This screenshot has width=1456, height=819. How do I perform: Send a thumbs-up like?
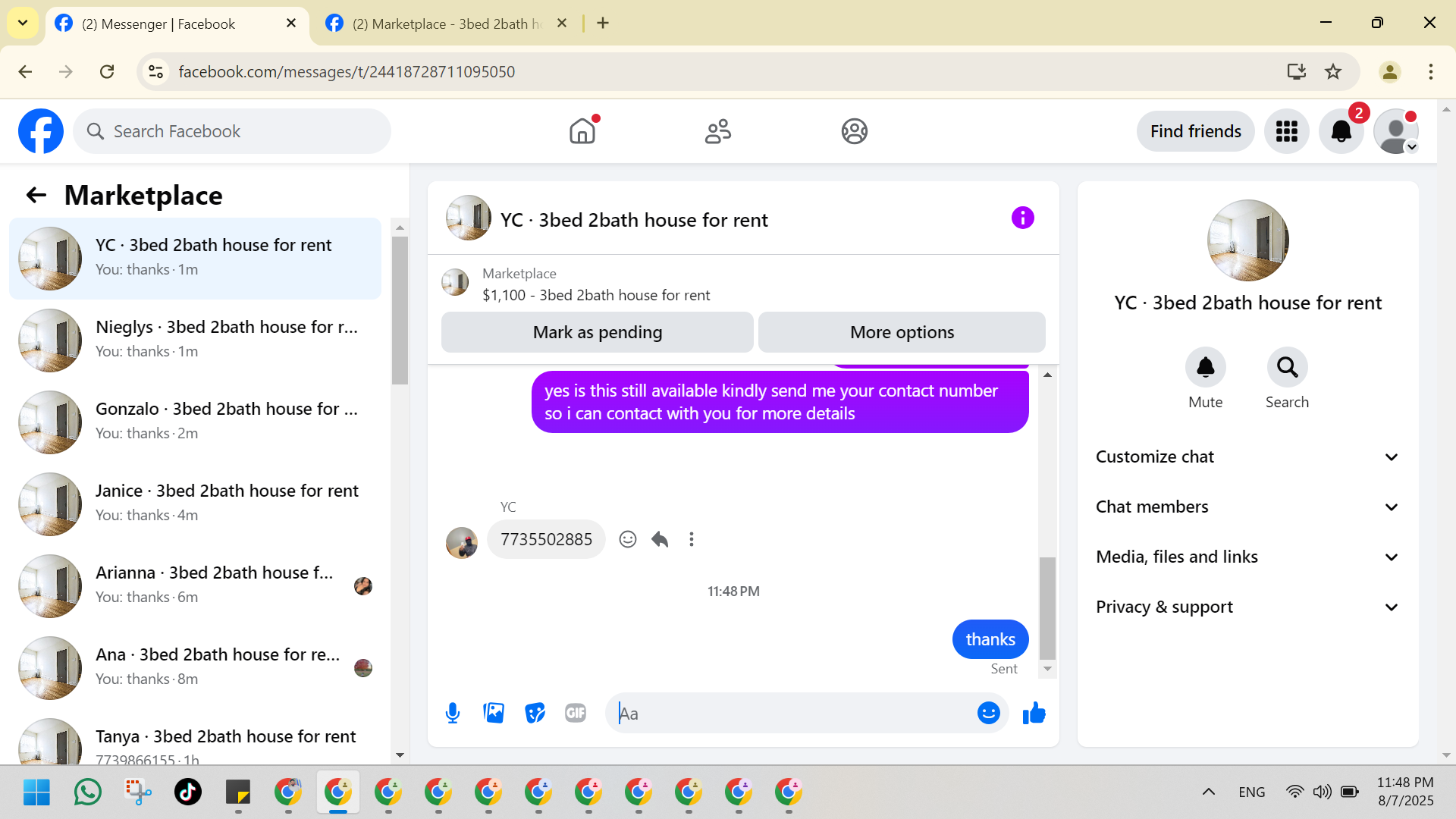(1034, 713)
